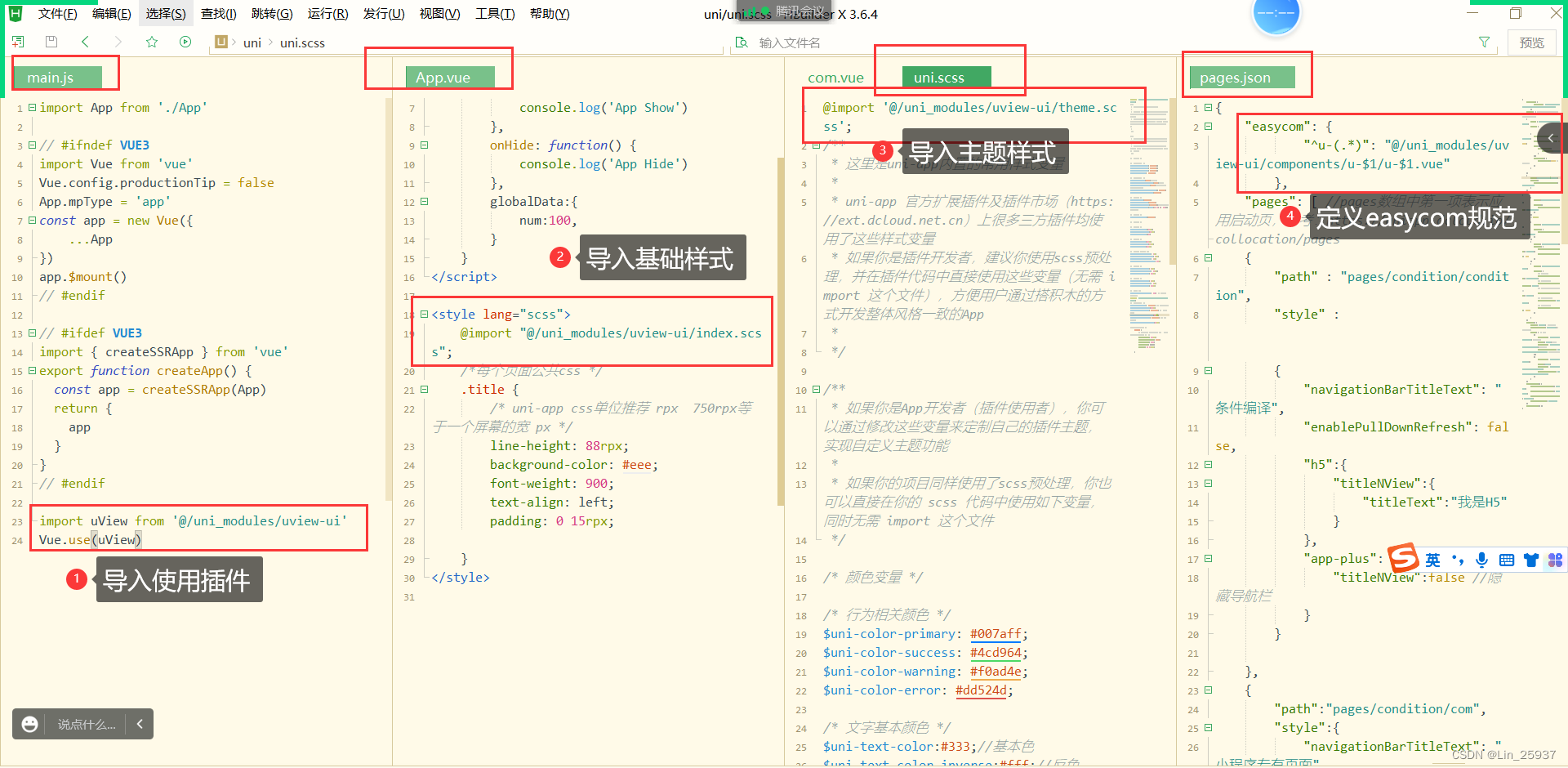Collapse style block fold at App.vue line 18
This screenshot has height=768, width=1568.
424,314
